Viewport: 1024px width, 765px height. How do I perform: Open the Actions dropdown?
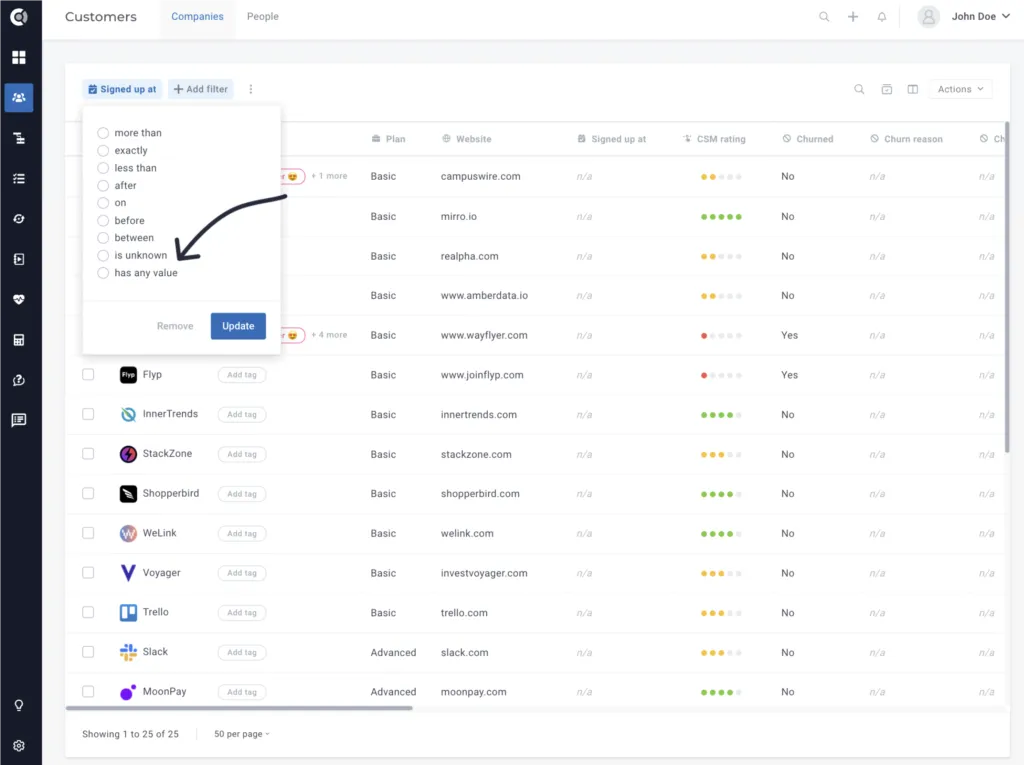pos(960,90)
